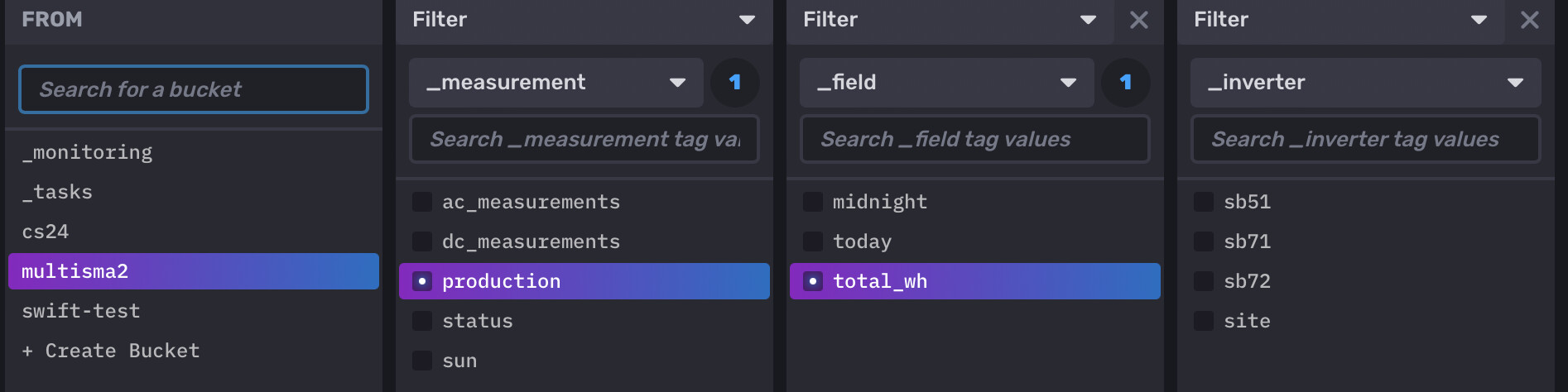Remove the _field filter card
Image resolution: width=1568 pixels, height=392 pixels.
[1139, 20]
